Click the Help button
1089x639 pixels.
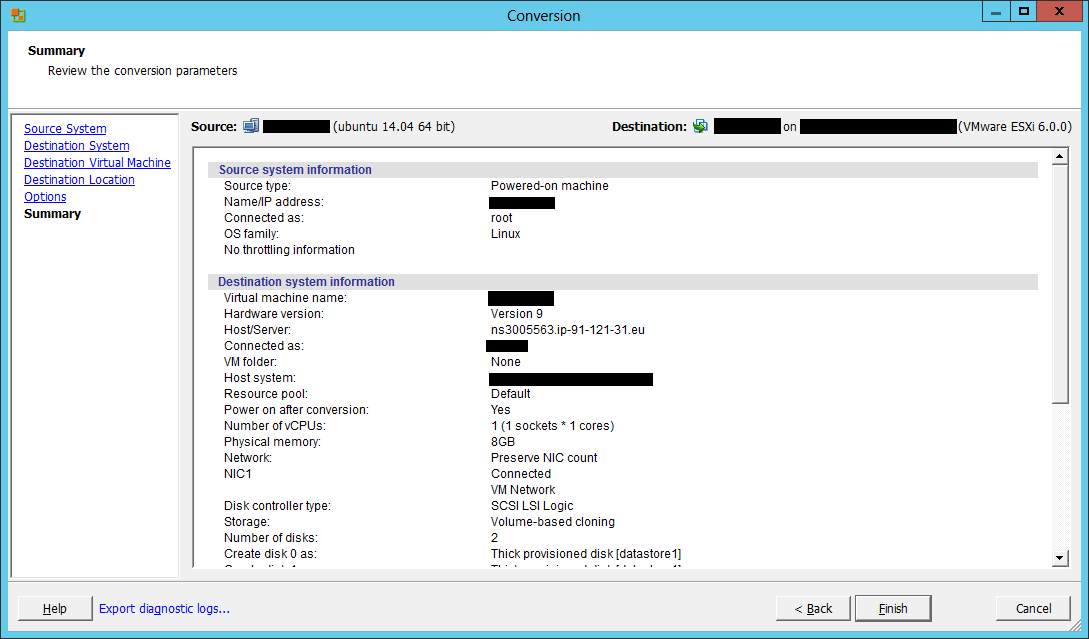coord(55,608)
